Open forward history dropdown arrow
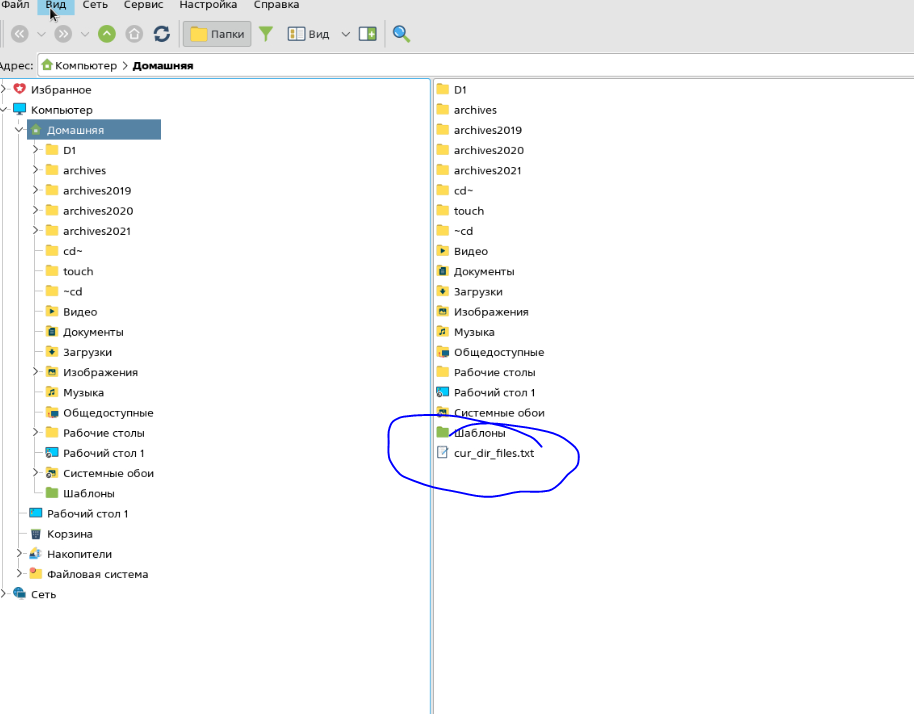The height and width of the screenshot is (714, 914). (x=85, y=34)
